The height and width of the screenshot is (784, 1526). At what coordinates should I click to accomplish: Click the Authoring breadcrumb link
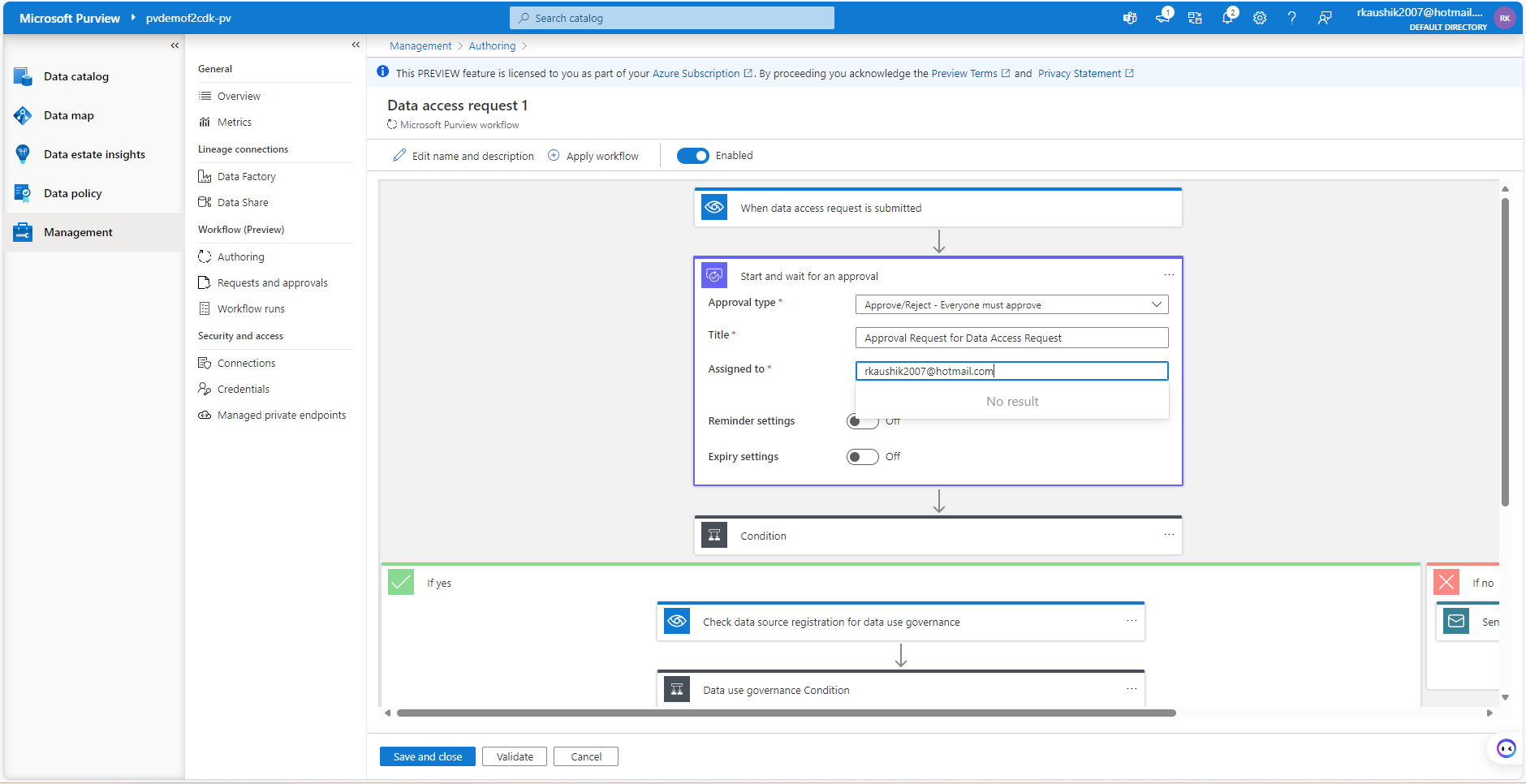pos(492,45)
